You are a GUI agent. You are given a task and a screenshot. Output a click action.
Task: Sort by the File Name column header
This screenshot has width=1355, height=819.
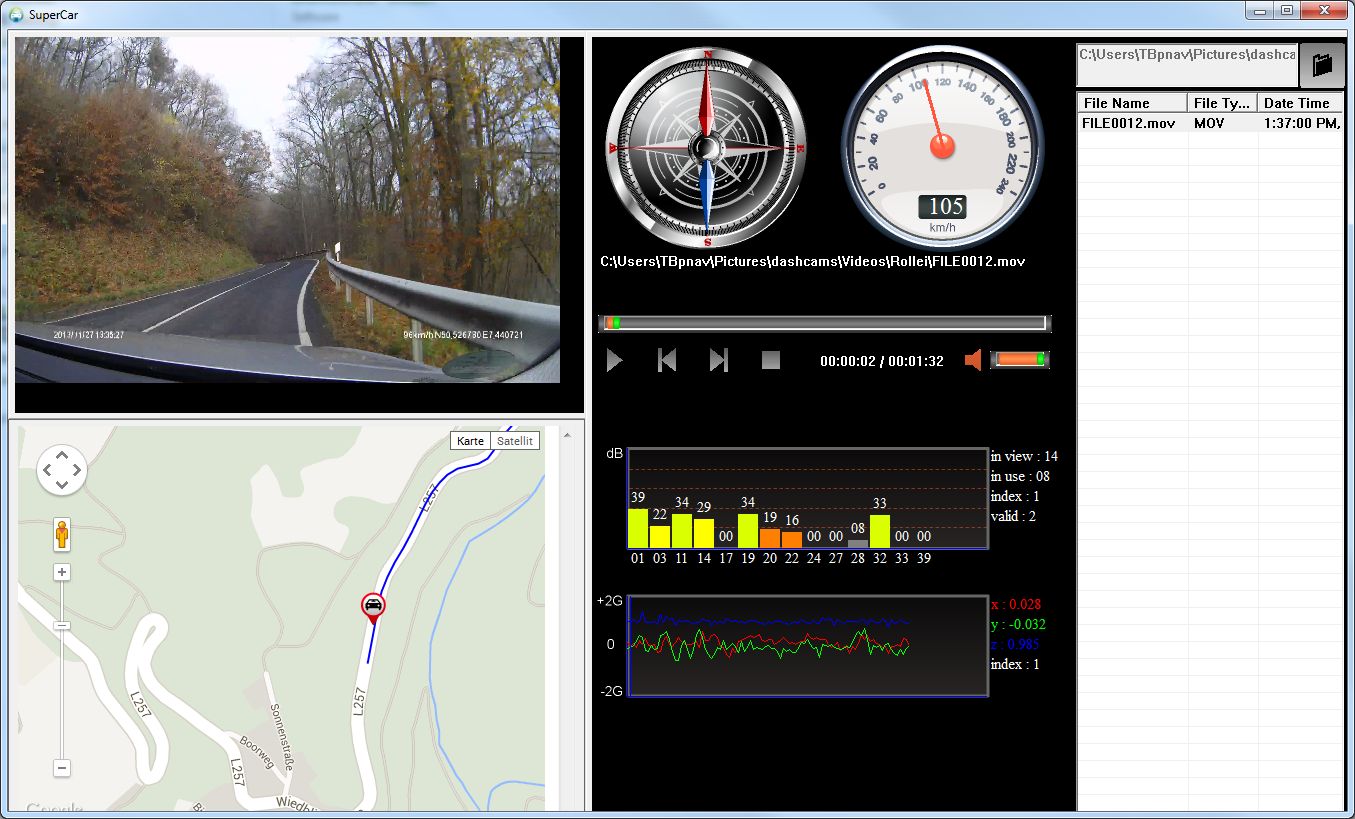click(1131, 103)
